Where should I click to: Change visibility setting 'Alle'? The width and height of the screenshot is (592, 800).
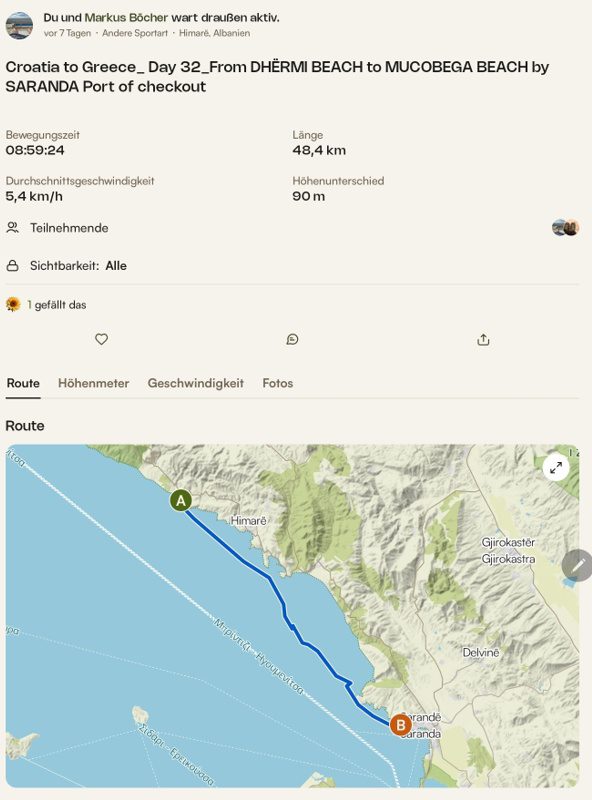[116, 266]
